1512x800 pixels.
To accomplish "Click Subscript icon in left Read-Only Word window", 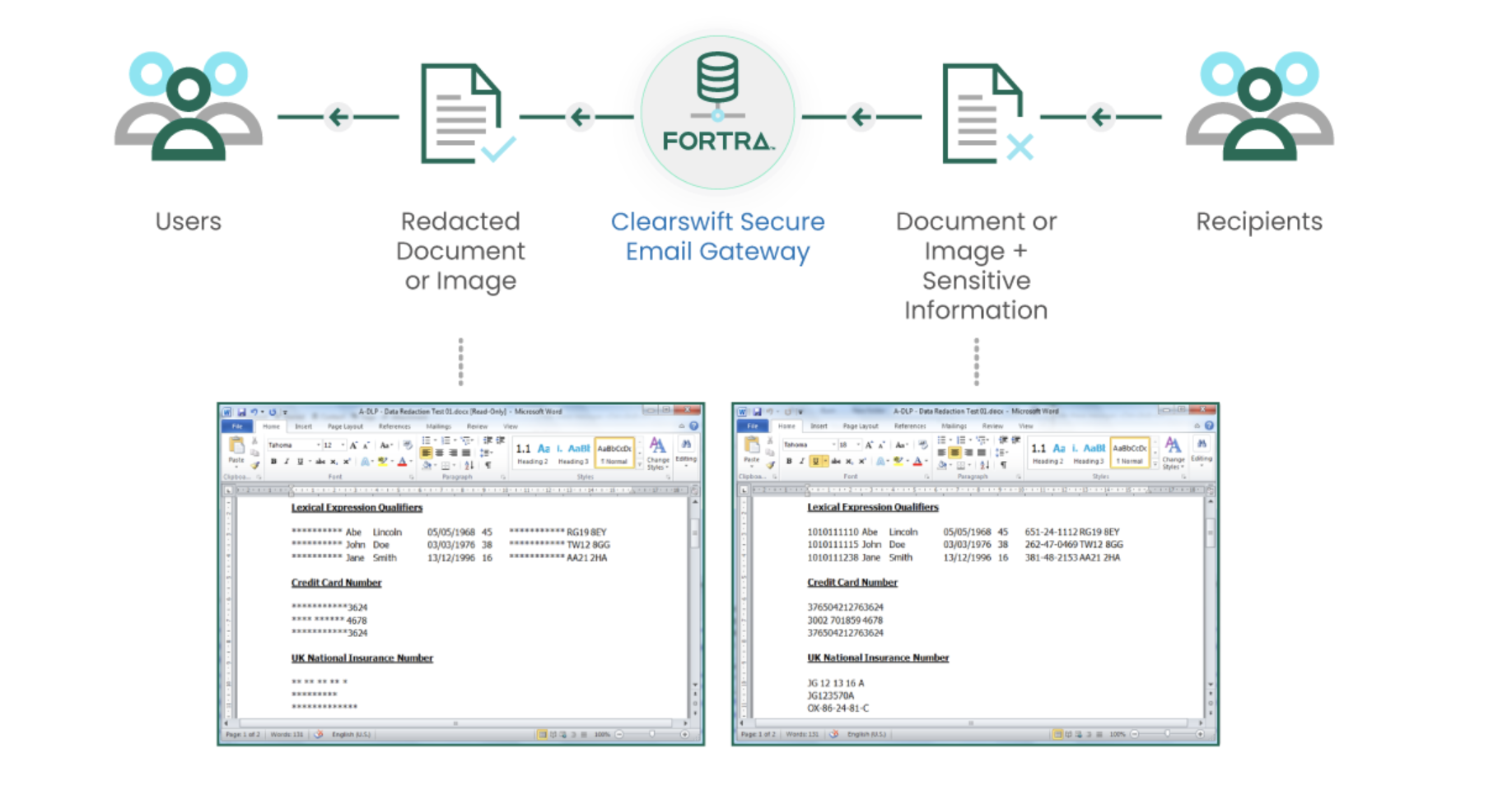I will (334, 462).
